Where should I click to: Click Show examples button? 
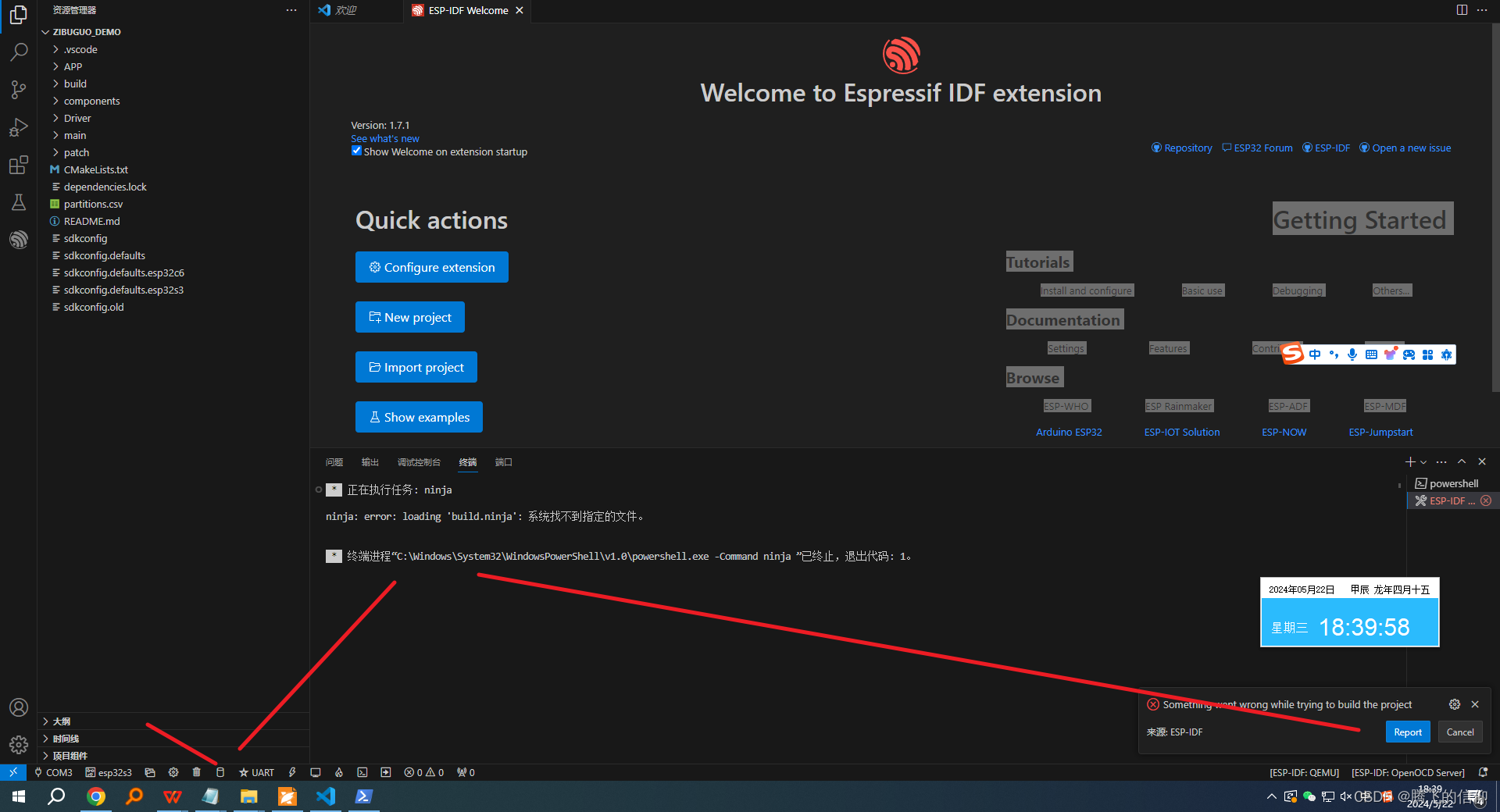click(419, 417)
